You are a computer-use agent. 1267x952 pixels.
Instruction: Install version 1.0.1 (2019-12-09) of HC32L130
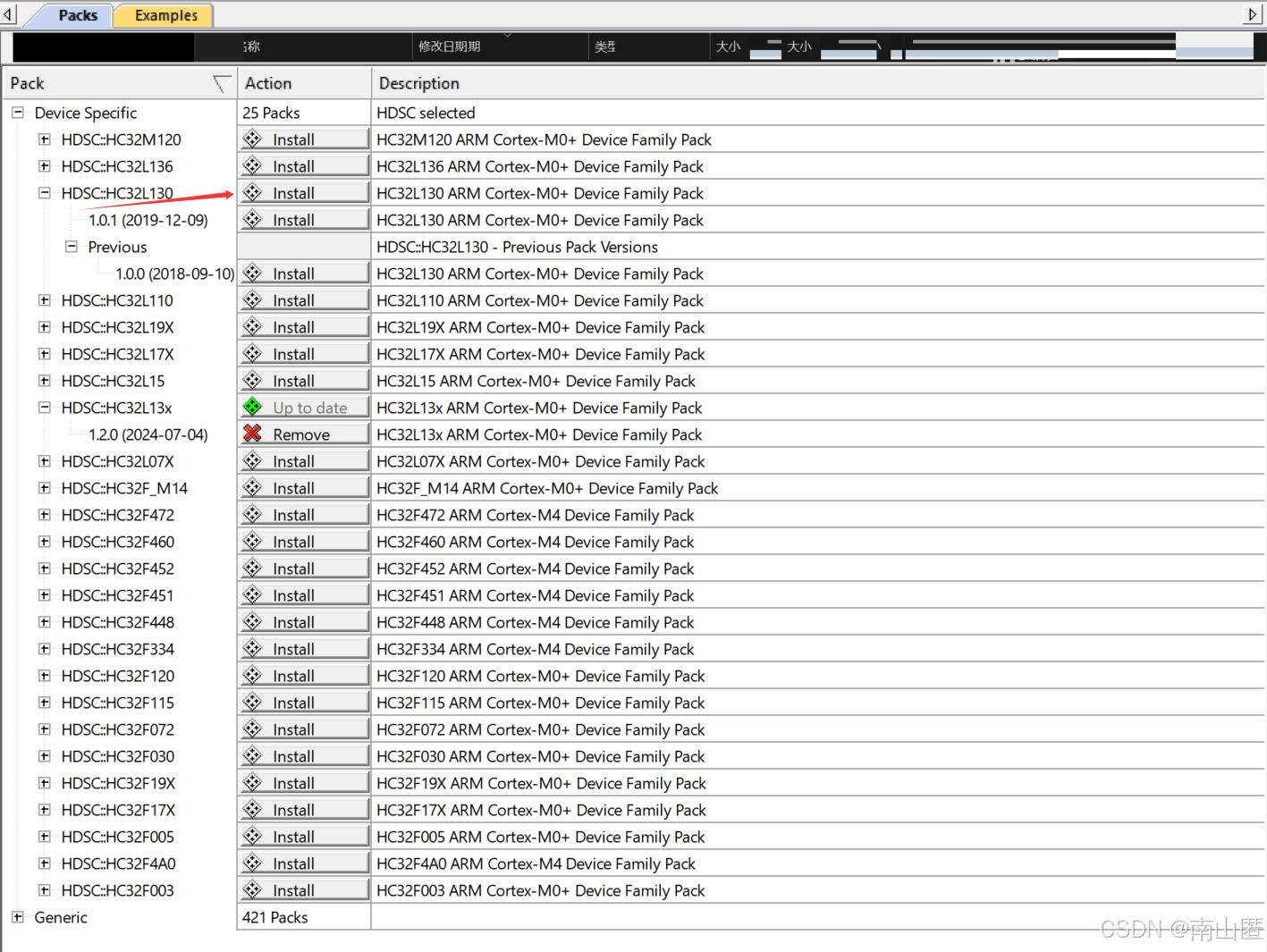click(x=304, y=220)
